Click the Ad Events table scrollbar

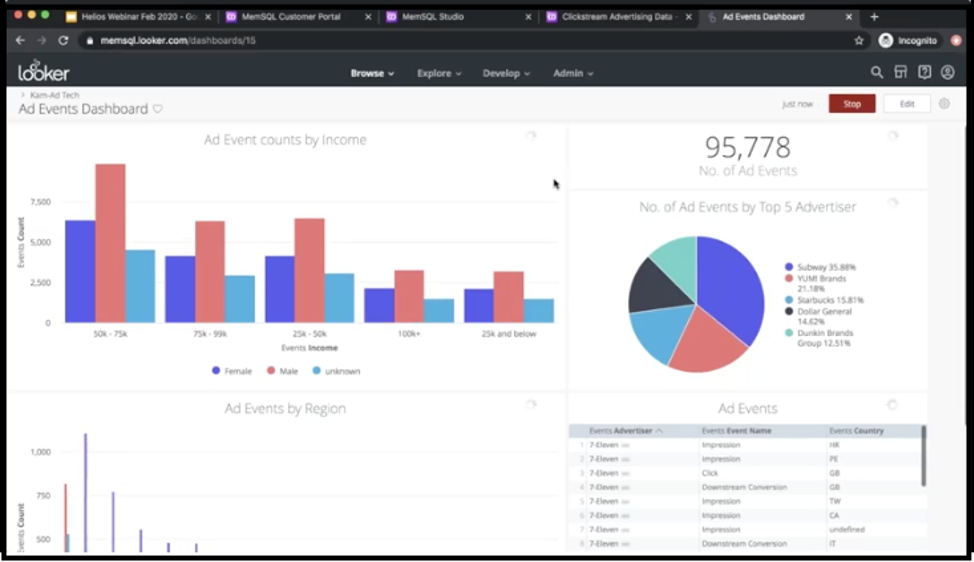point(924,456)
